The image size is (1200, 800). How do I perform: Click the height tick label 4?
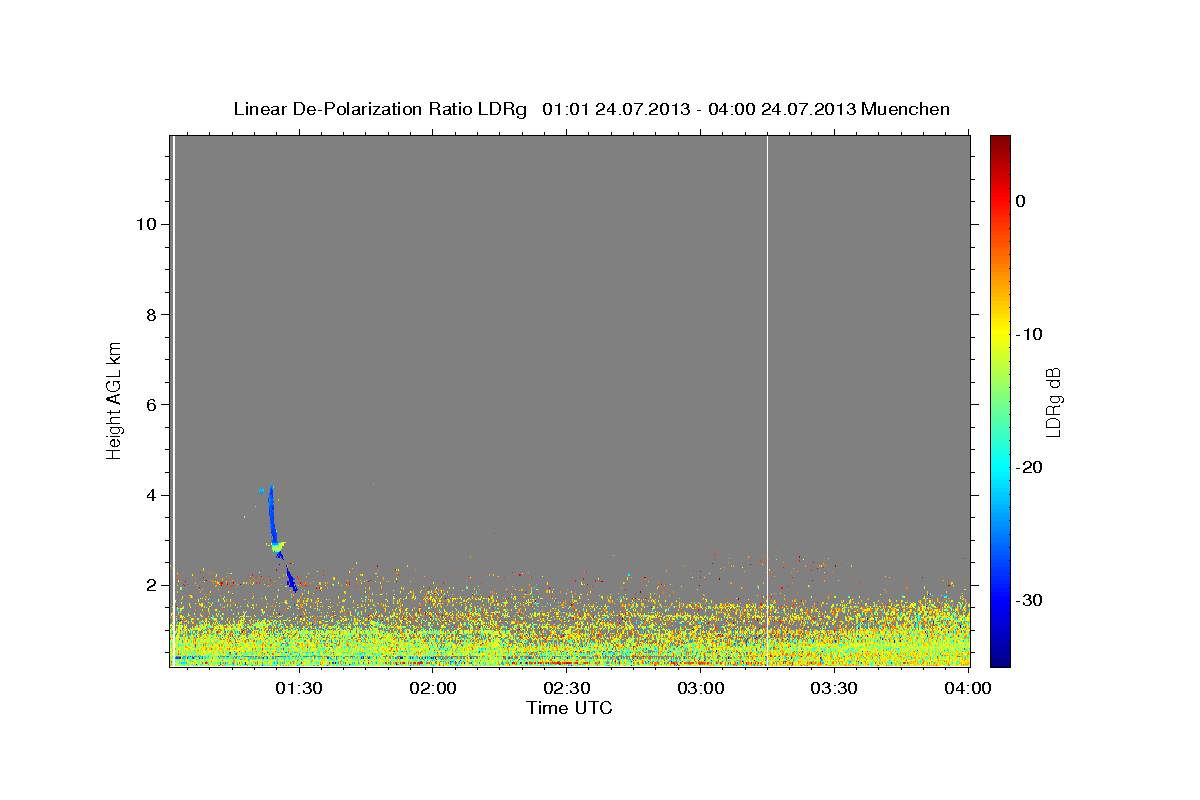point(149,495)
